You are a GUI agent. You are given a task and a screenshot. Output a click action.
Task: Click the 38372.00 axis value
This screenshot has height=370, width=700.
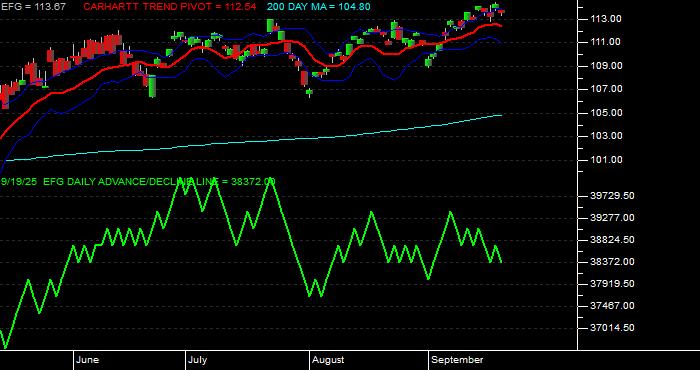click(612, 262)
